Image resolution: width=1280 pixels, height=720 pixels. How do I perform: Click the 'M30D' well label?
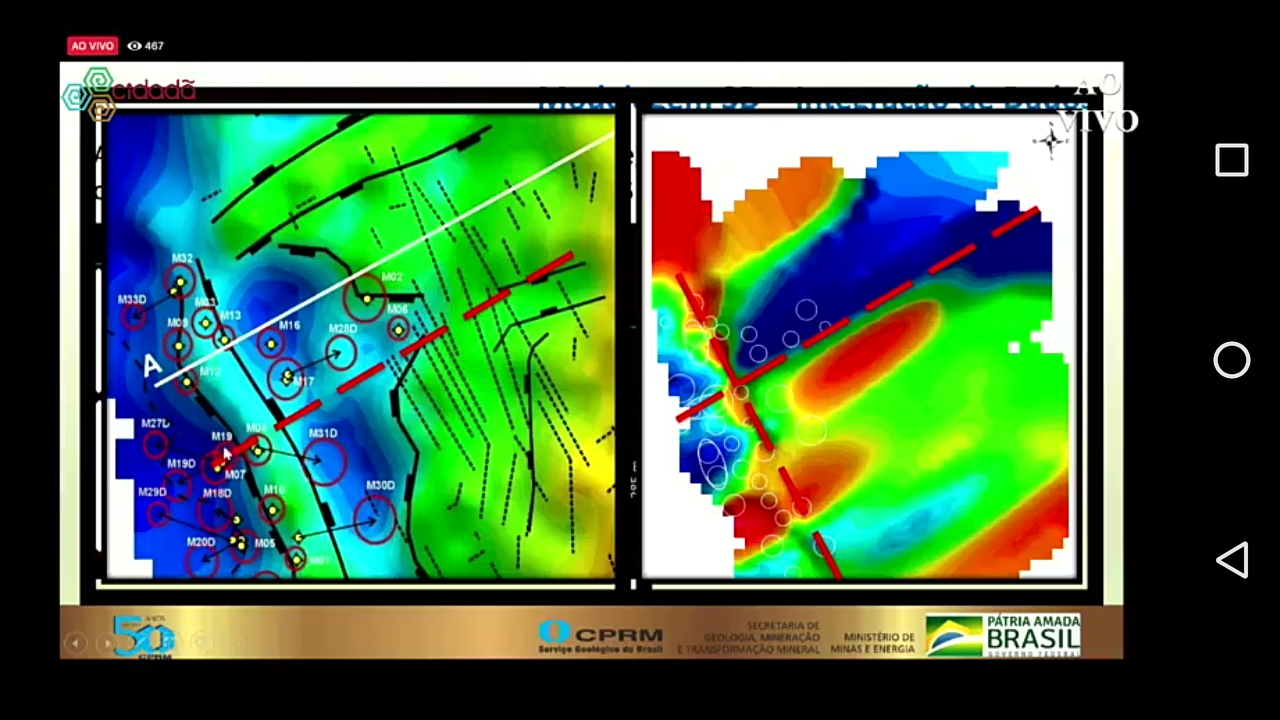(x=380, y=486)
